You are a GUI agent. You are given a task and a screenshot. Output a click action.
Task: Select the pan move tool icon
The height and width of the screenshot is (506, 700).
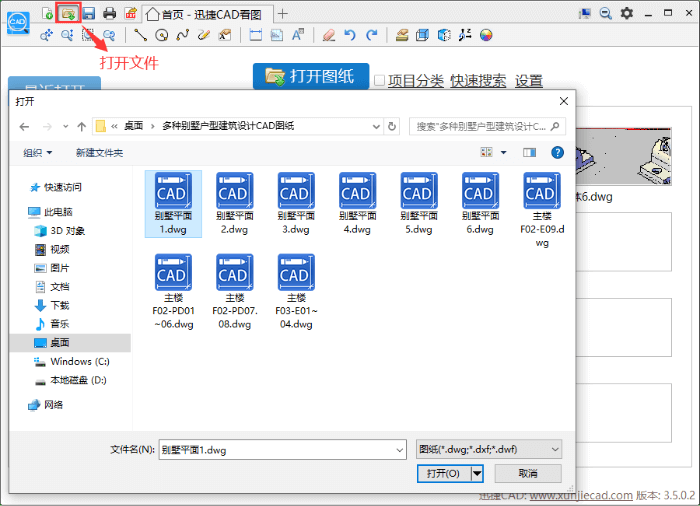click(x=46, y=35)
